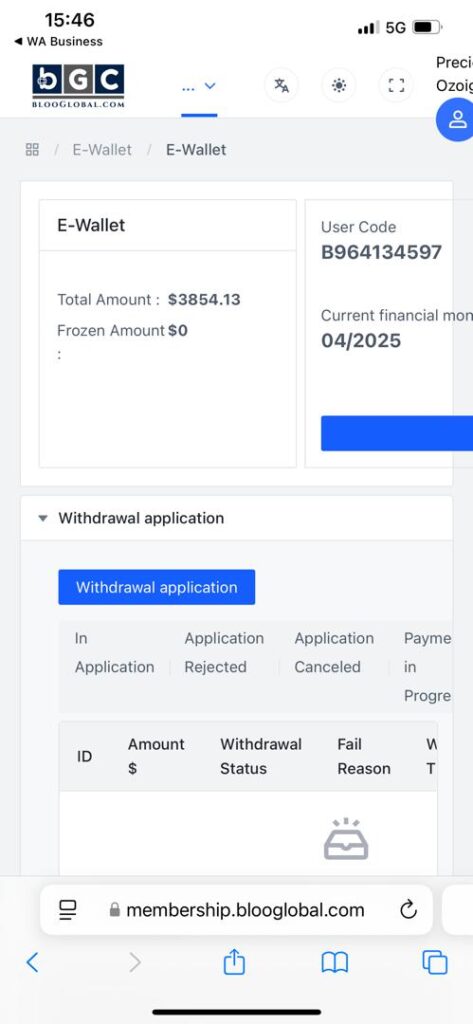
Task: Click the first E-Wallet breadcrumb link
Action: (102, 150)
